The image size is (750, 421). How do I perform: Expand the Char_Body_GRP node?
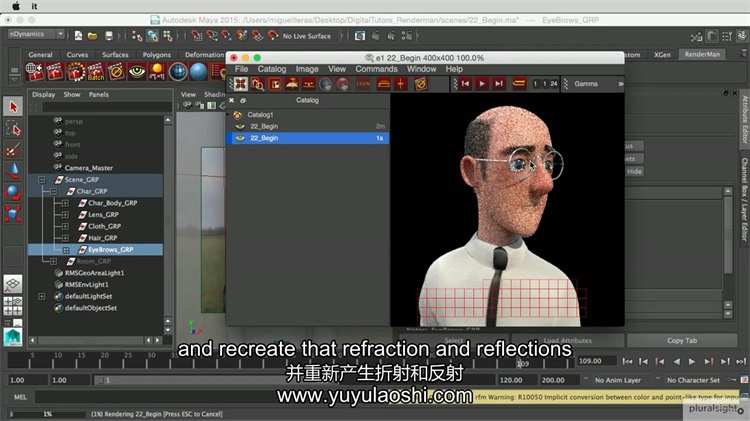(x=66, y=203)
